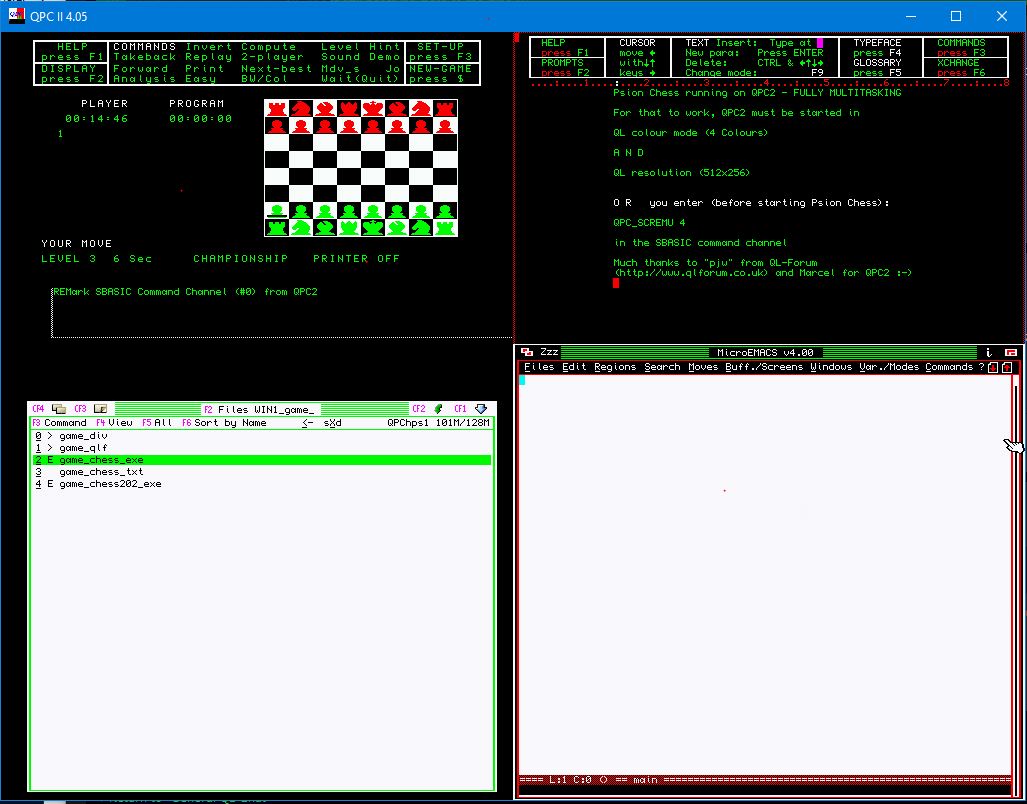Screen dimensions: 1027x804
Task: Click the SBASIC Command Channel input window
Action: (282, 312)
